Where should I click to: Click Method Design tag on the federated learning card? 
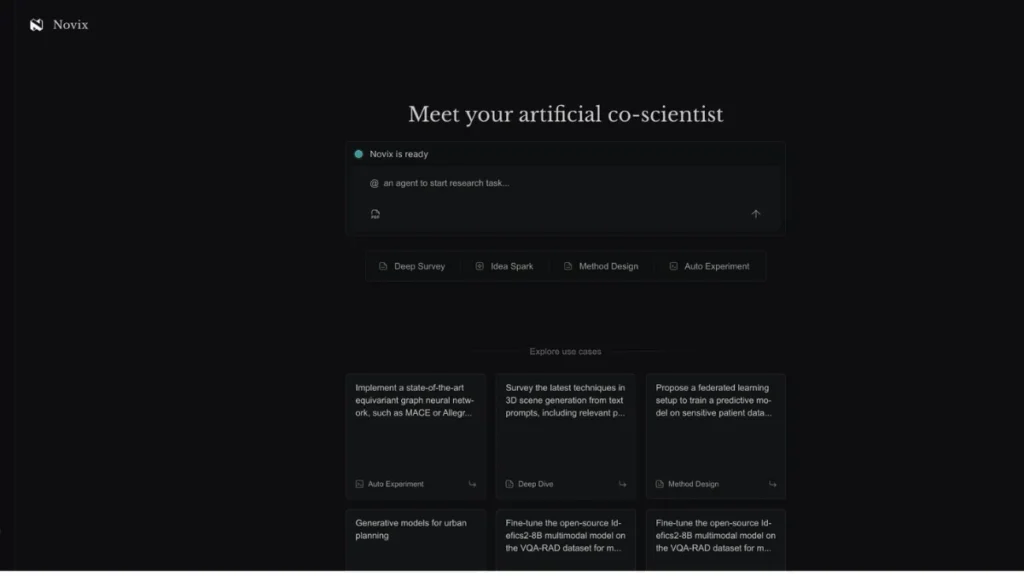click(693, 484)
